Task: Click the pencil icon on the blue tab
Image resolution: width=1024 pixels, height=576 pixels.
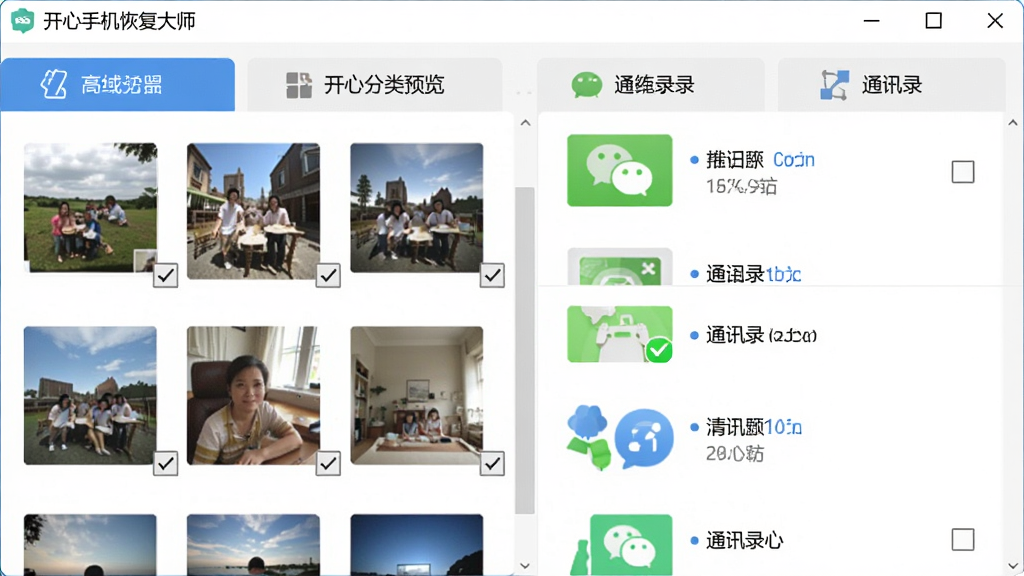Action: (x=54, y=85)
